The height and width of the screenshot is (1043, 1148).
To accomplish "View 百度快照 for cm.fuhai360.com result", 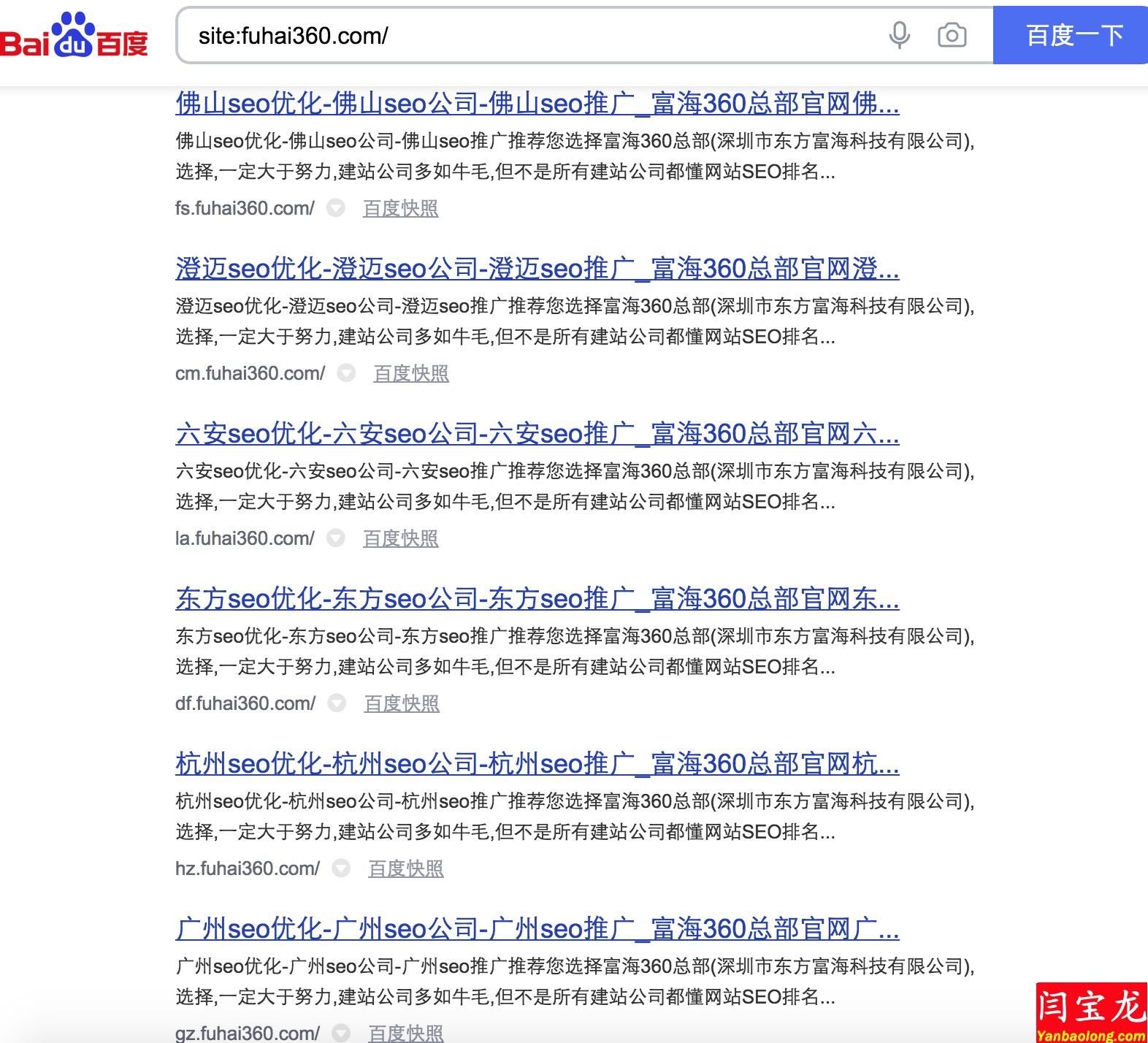I will [x=410, y=374].
